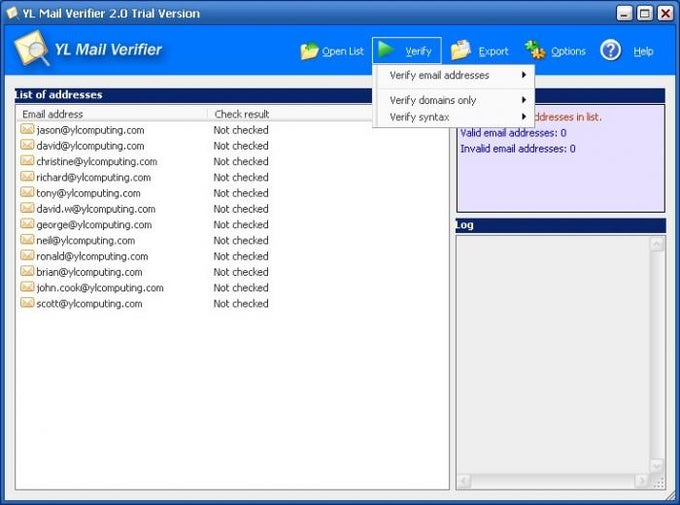
Task: Click the Valid email addresses: 0 text
Action: 513,133
